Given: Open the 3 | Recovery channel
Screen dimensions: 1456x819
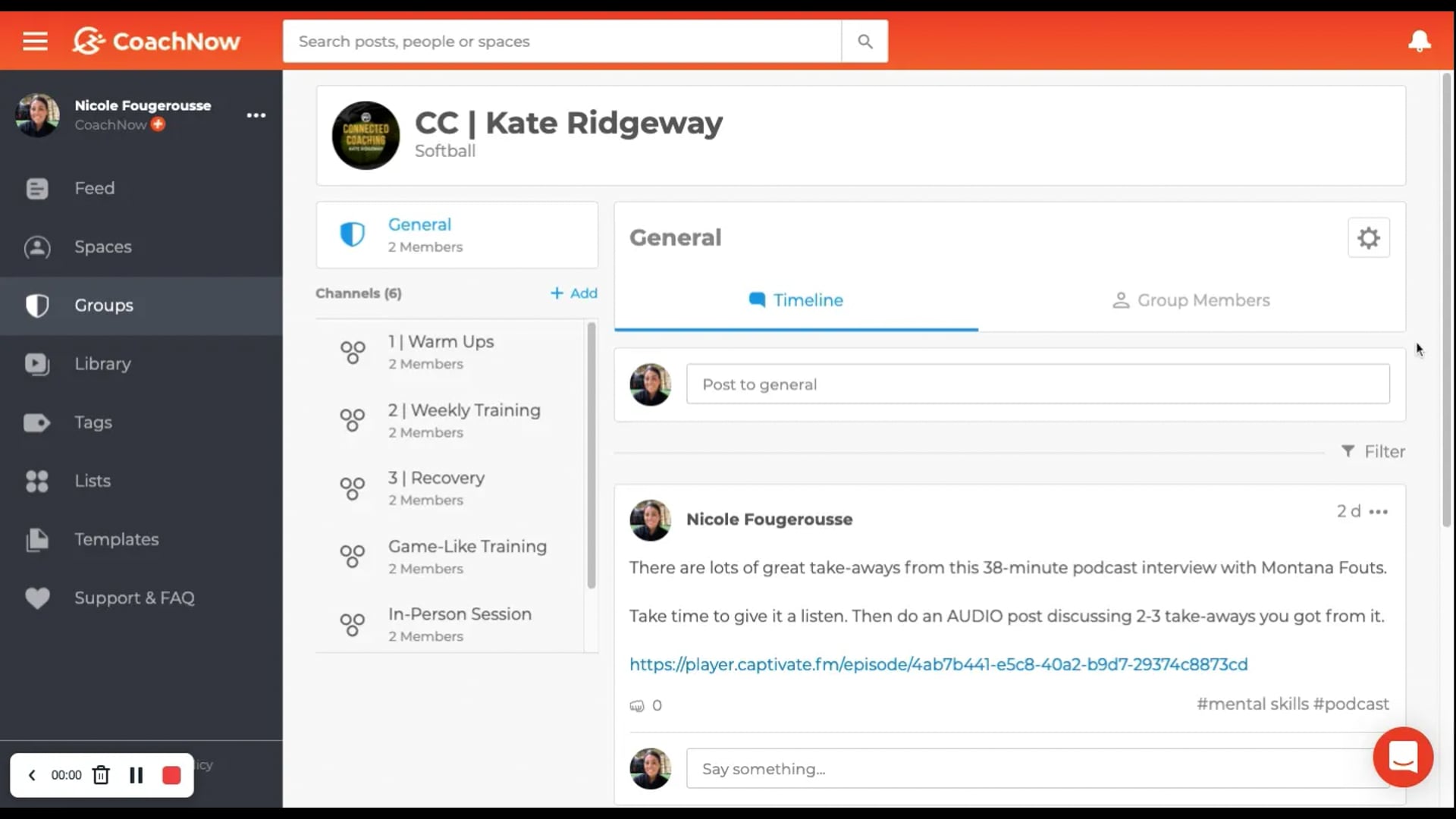Looking at the screenshot, I should pyautogui.click(x=450, y=488).
